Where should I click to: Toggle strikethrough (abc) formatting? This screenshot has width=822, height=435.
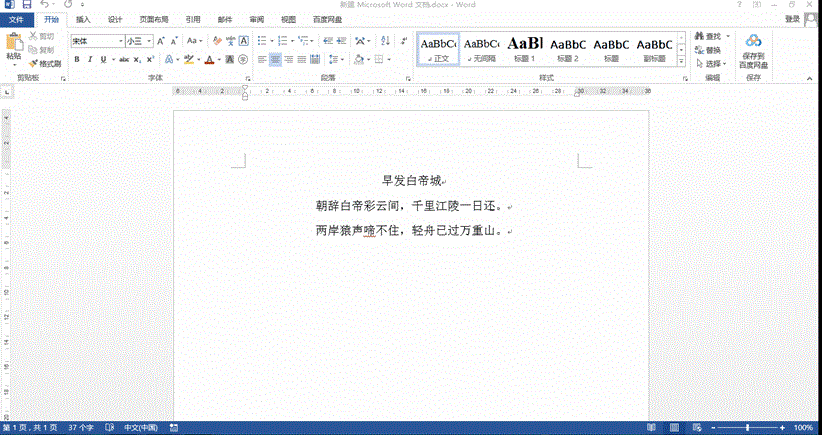pos(123,60)
